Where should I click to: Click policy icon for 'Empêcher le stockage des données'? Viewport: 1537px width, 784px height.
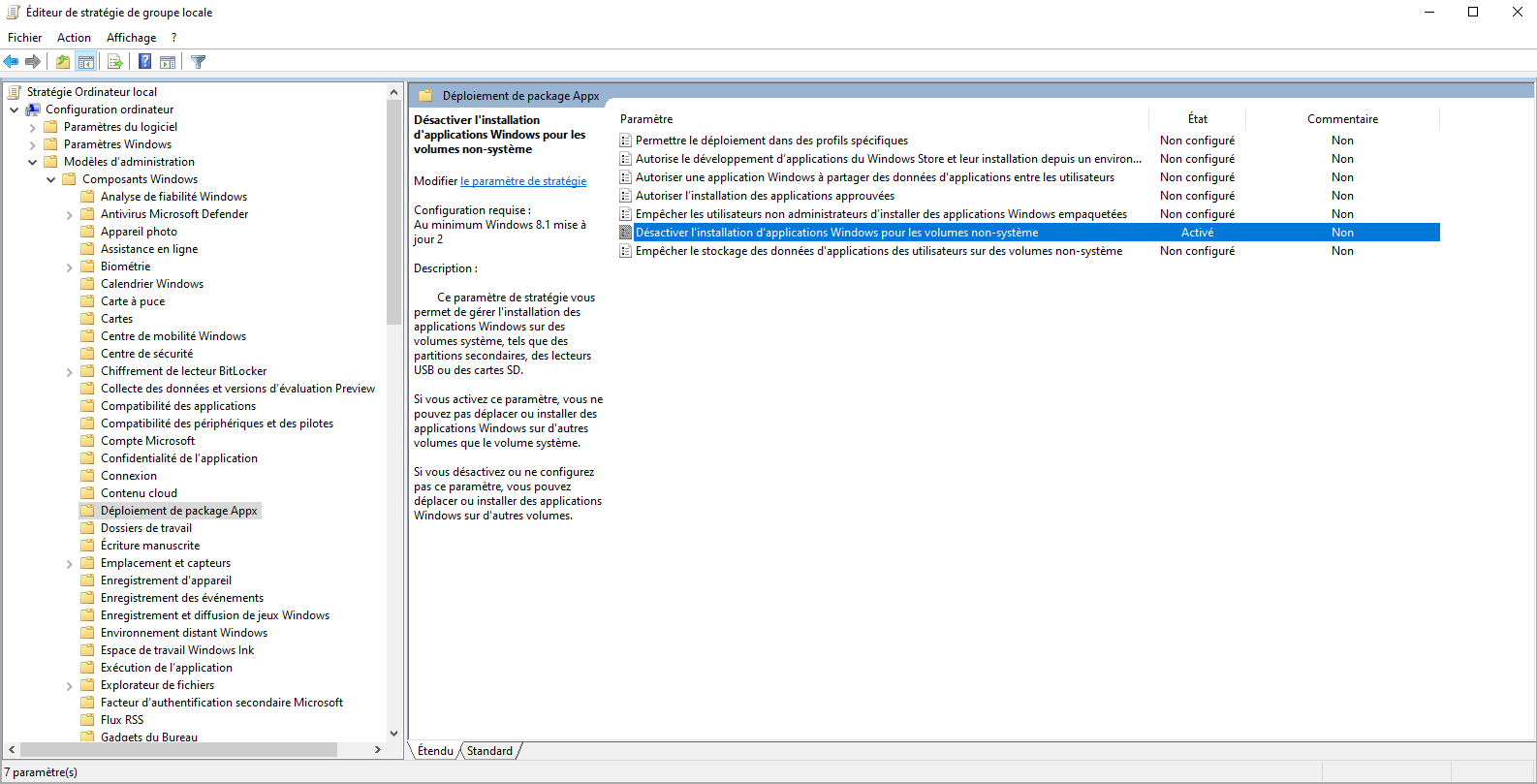tap(626, 251)
